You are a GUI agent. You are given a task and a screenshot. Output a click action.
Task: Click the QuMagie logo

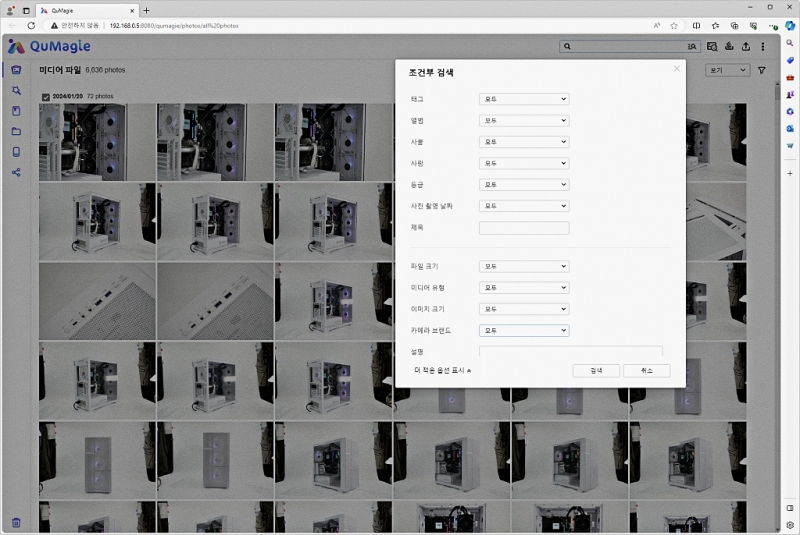pos(50,46)
